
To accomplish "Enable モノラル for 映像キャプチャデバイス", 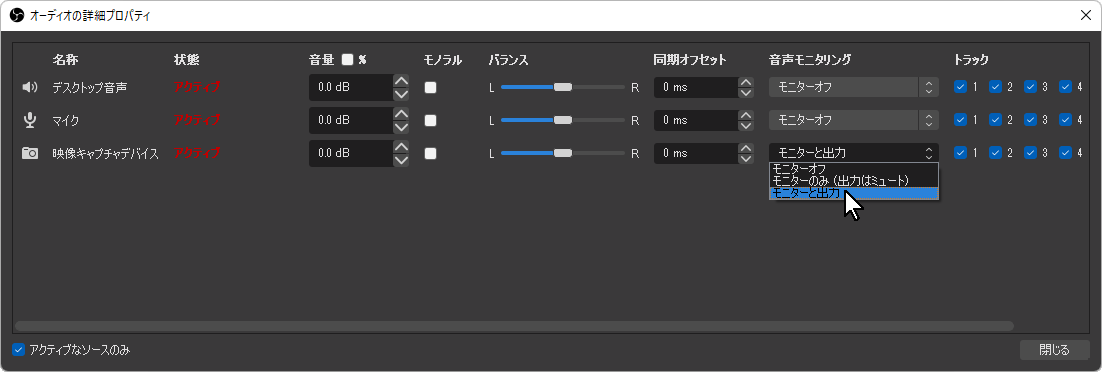I will pyautogui.click(x=430, y=153).
